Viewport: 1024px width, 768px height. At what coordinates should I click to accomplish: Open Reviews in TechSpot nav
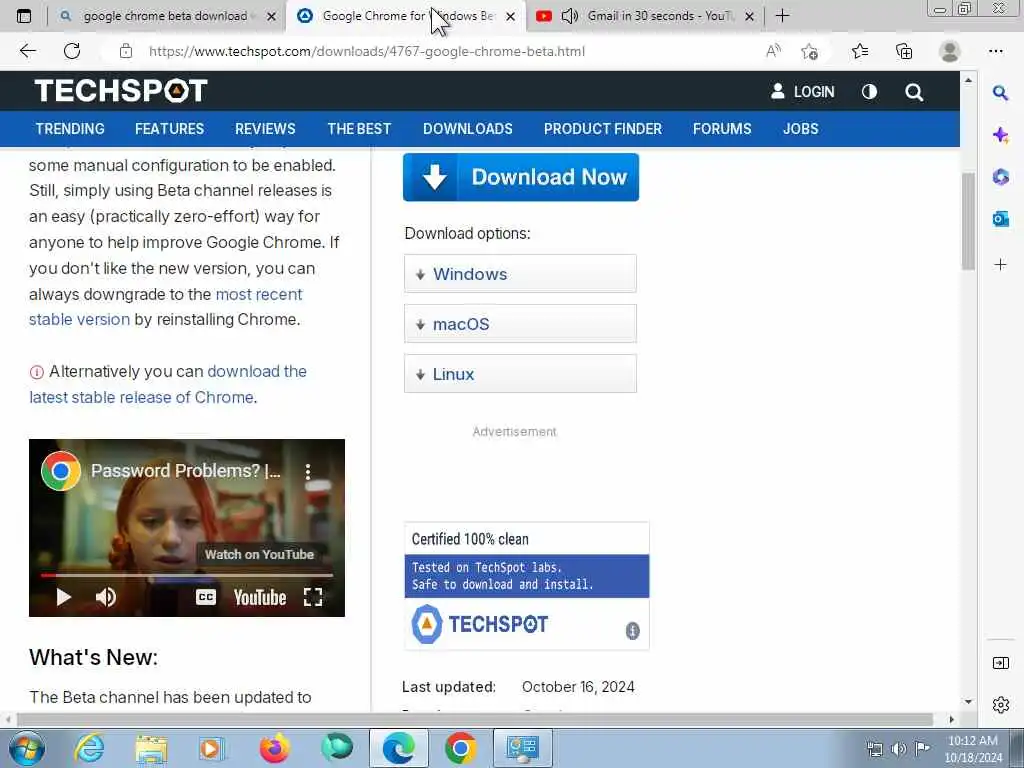point(265,129)
